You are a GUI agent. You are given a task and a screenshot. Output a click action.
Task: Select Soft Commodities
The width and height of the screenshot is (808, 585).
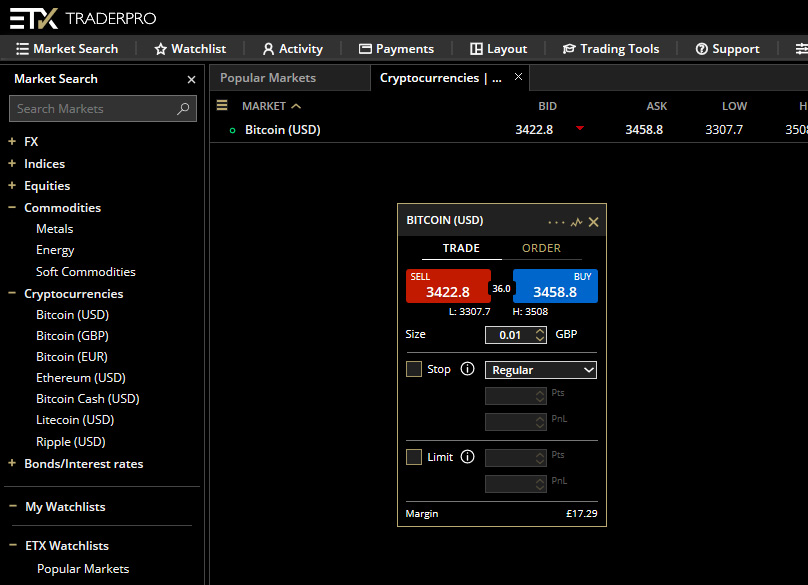tap(86, 272)
